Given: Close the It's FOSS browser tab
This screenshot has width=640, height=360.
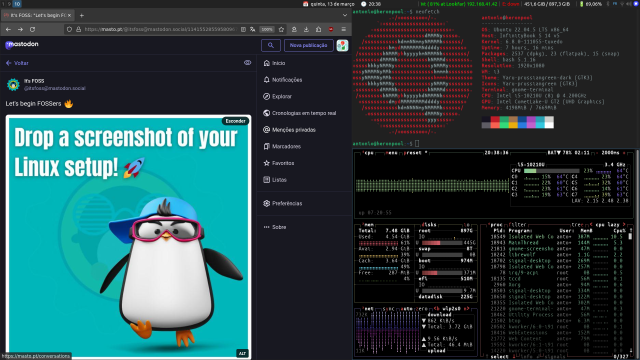Looking at the screenshot, I should tap(69, 15).
